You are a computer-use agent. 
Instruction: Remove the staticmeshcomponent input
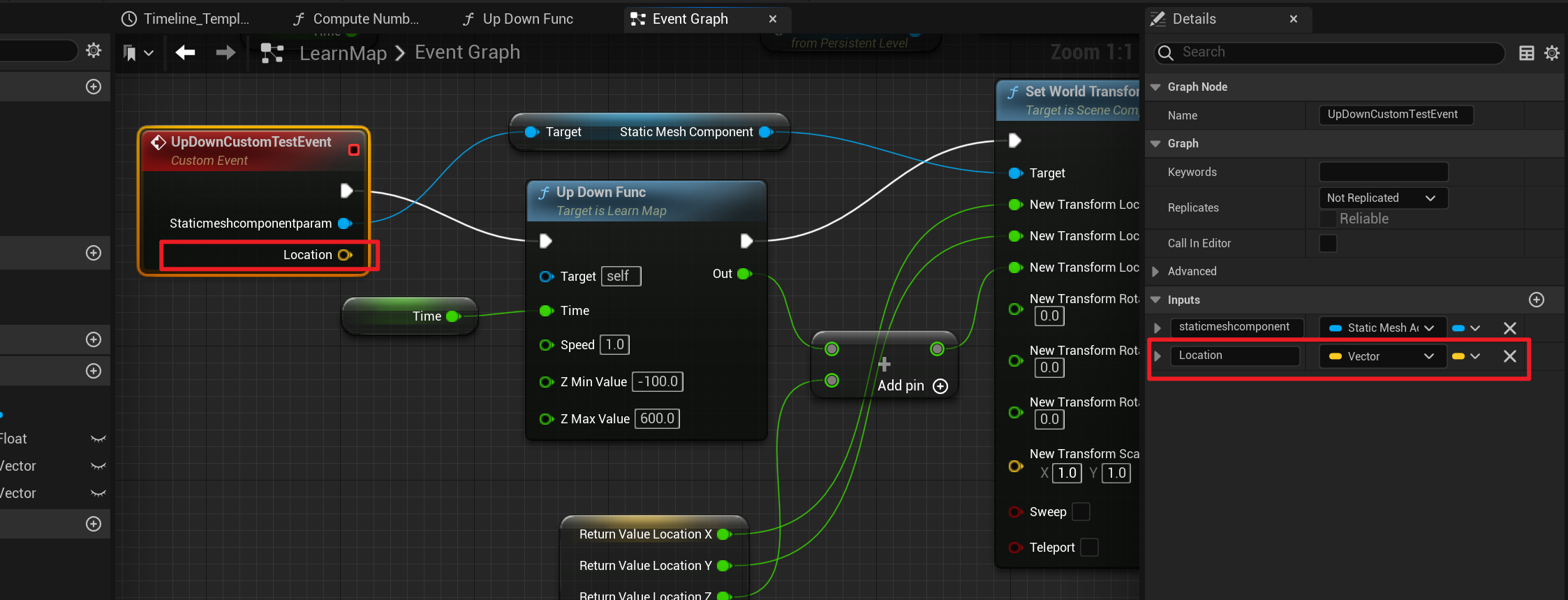coord(1510,328)
